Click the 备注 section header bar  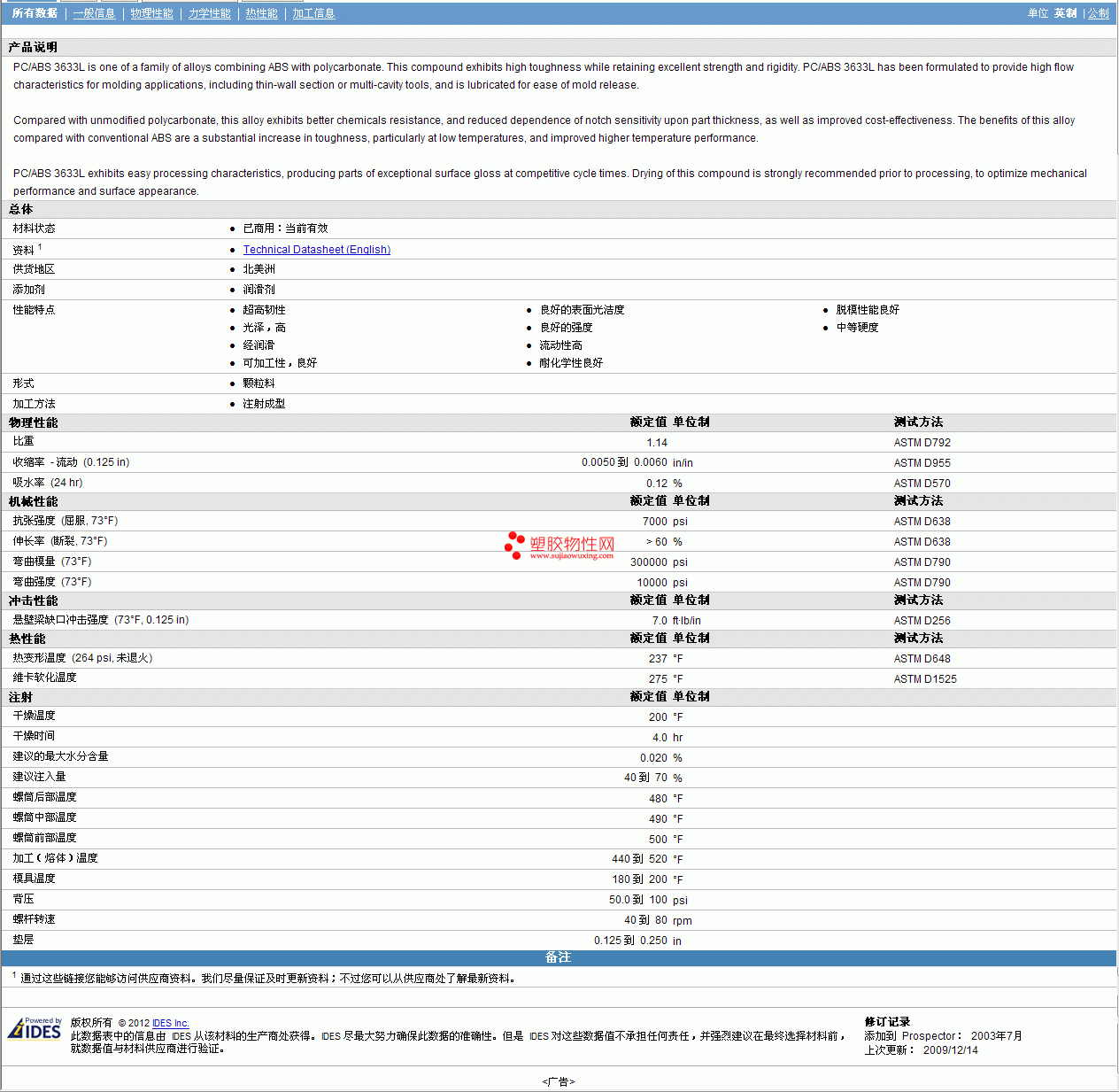click(559, 957)
